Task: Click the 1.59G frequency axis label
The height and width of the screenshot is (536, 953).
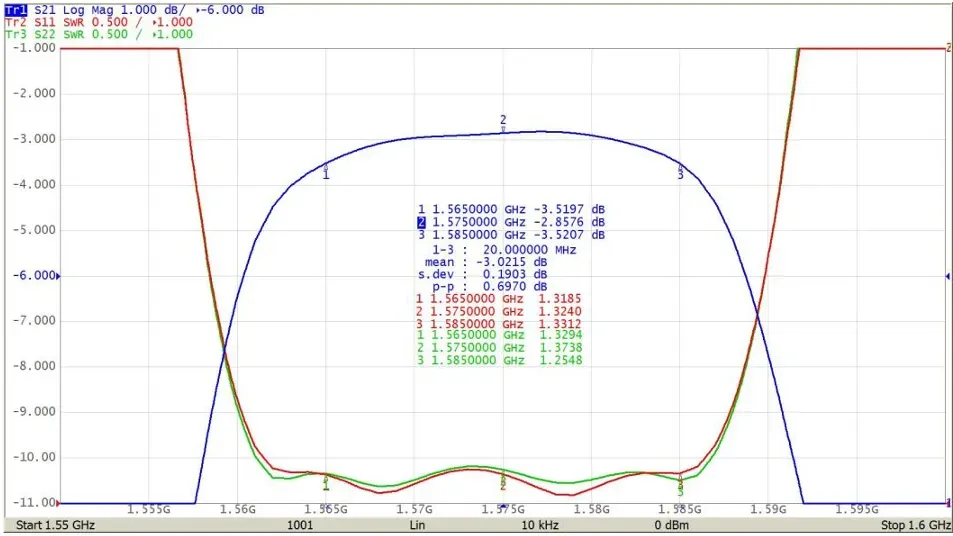Action: click(768, 509)
